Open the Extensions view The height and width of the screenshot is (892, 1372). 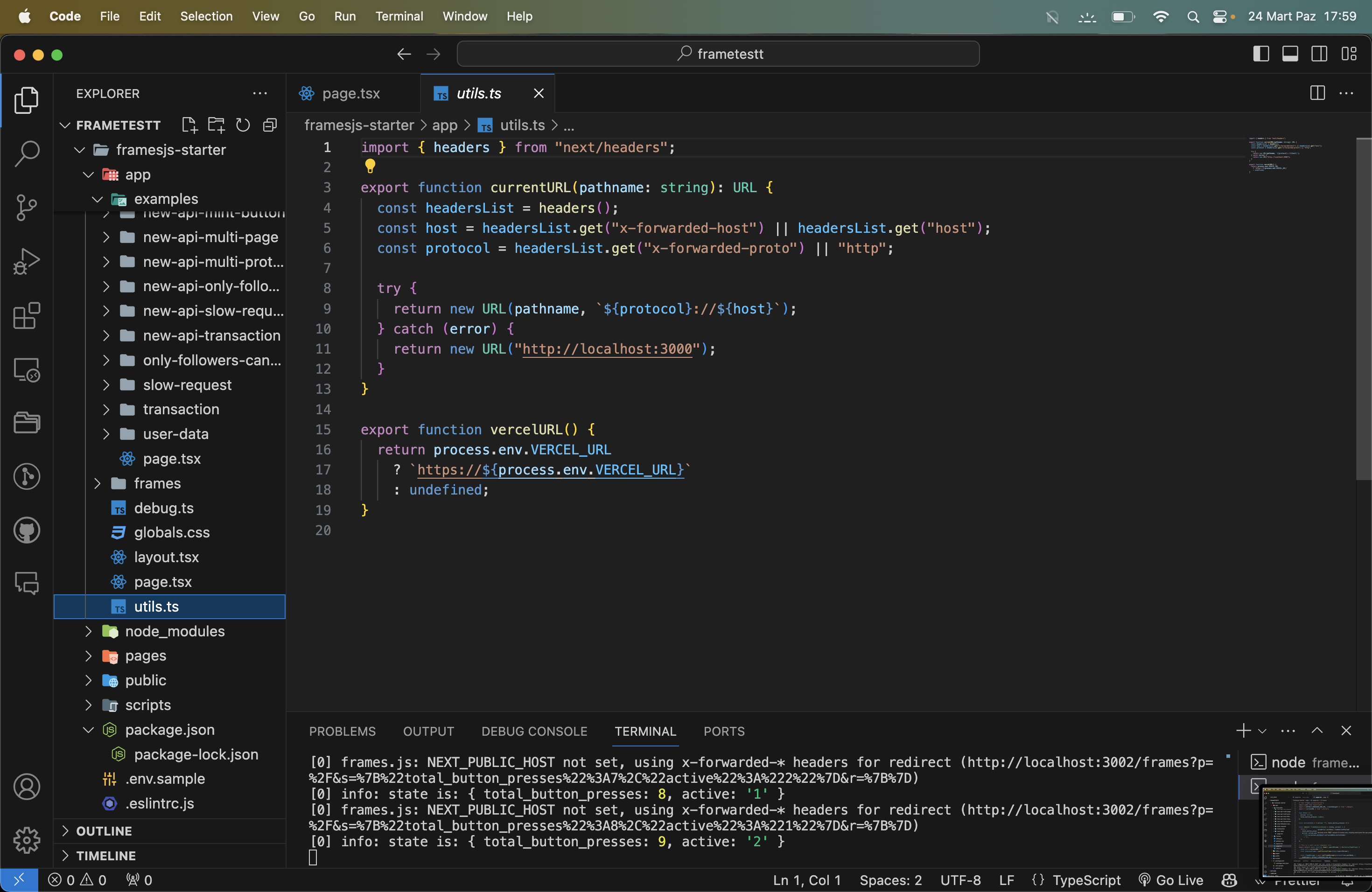pos(27,315)
